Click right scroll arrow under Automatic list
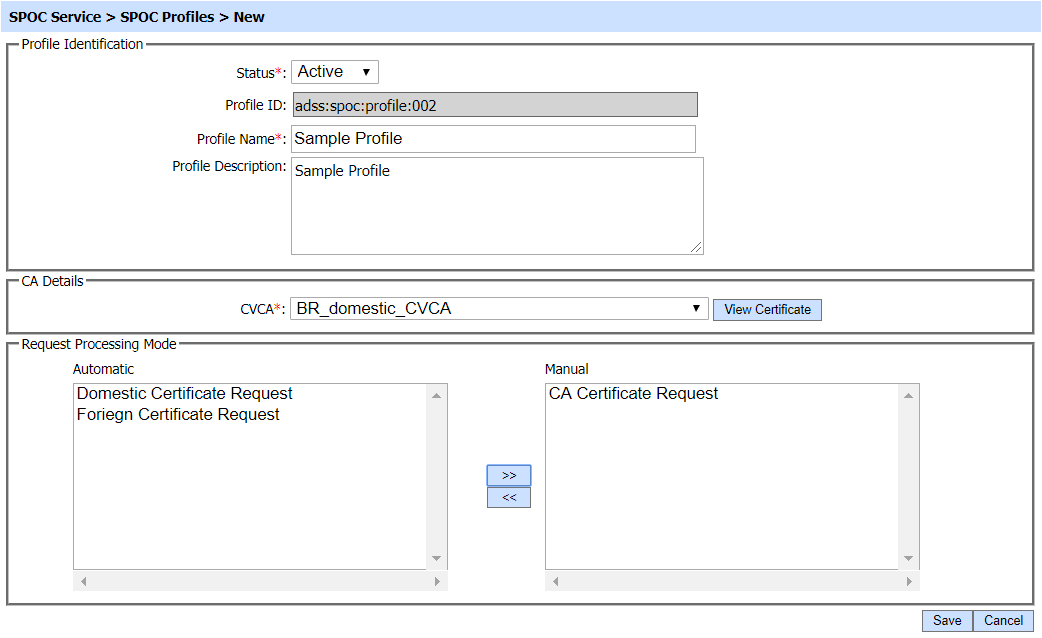The width and height of the screenshot is (1042, 638). (x=436, y=581)
